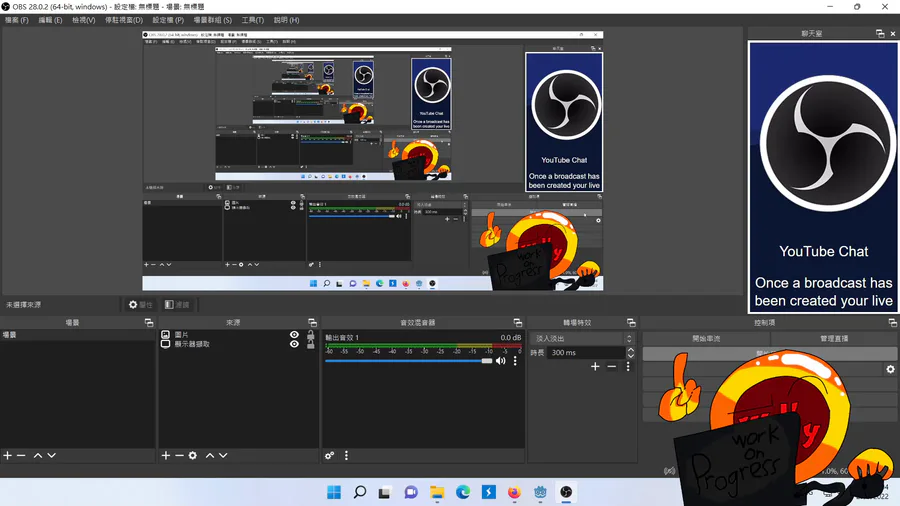Undock the Scenes (場景) panel

[149, 323]
